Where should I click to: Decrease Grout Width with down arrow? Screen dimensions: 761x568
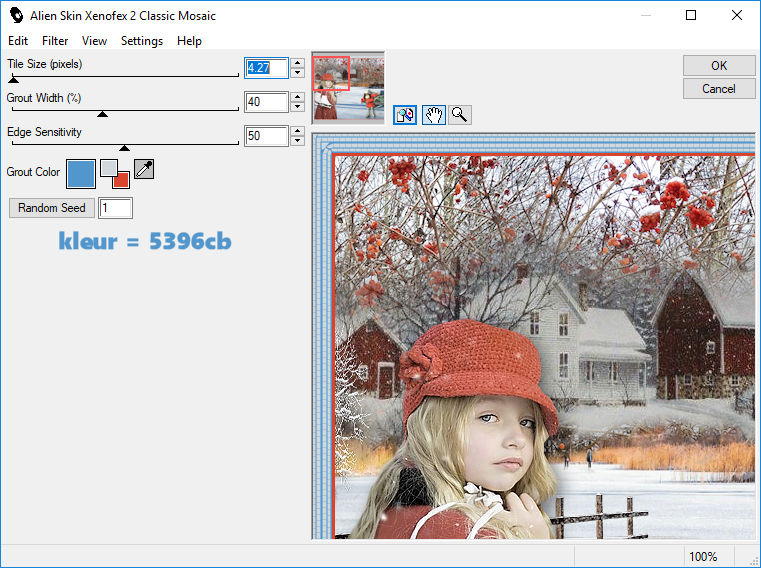297,107
